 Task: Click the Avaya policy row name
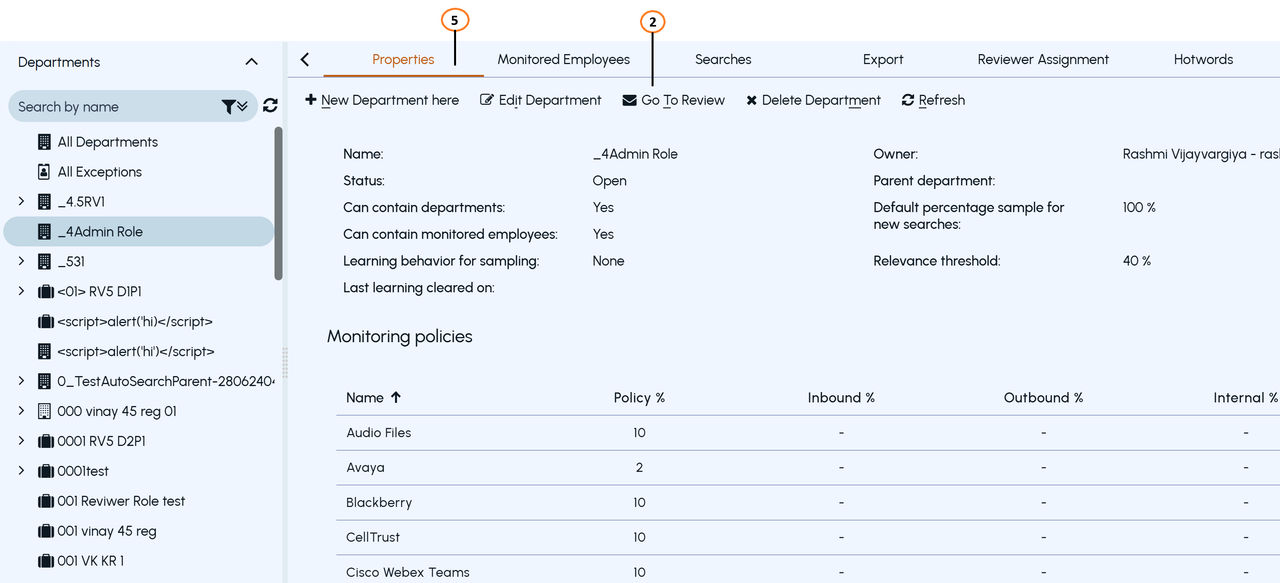[x=365, y=468]
